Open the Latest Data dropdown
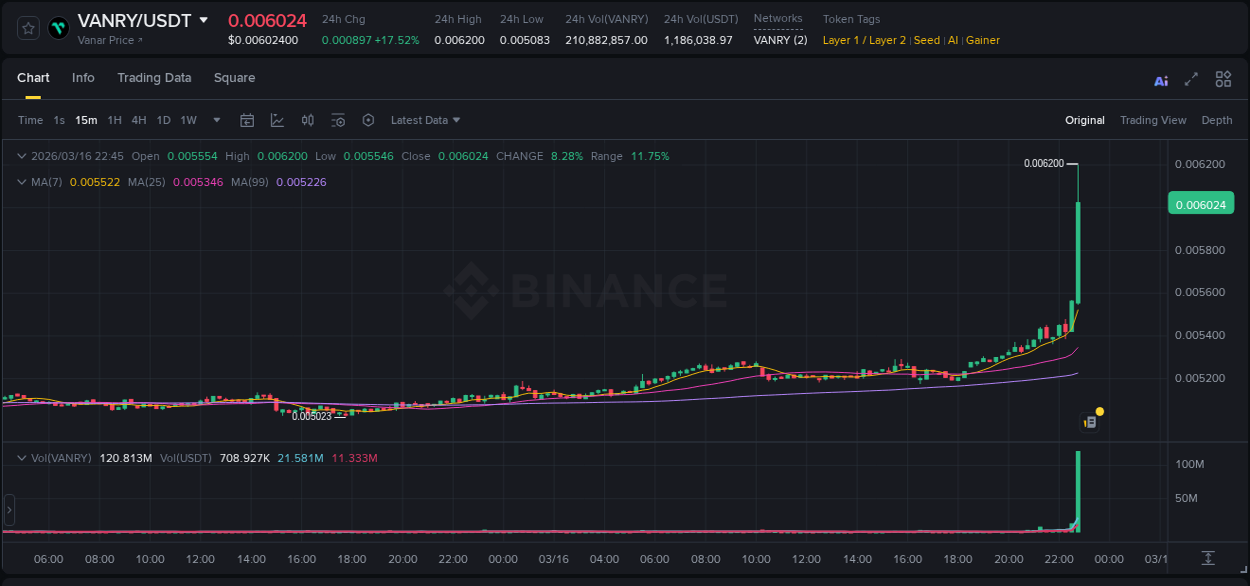 point(425,119)
